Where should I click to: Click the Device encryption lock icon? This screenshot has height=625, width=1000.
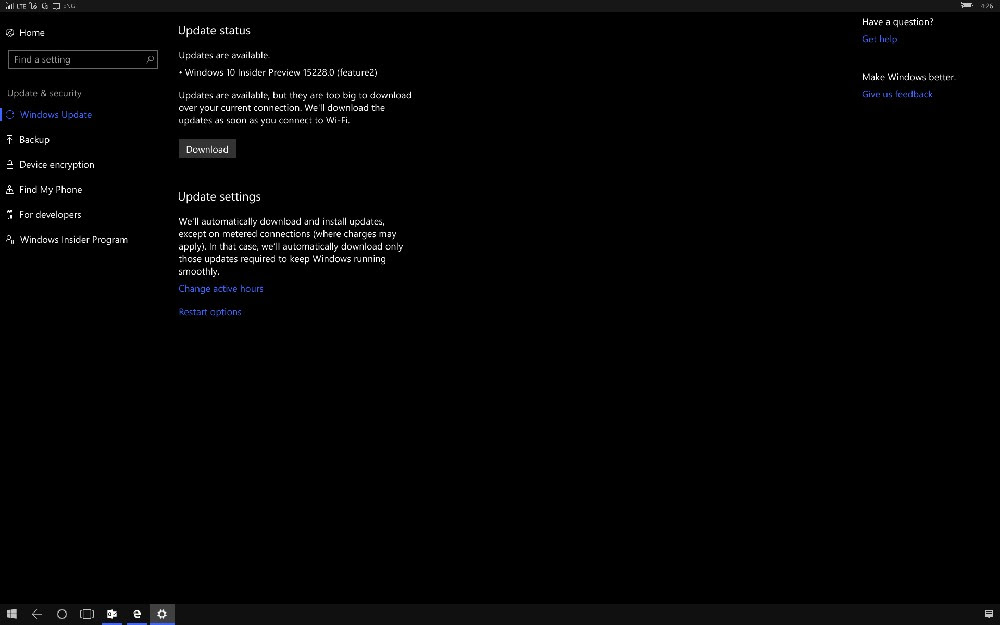pyautogui.click(x=10, y=165)
